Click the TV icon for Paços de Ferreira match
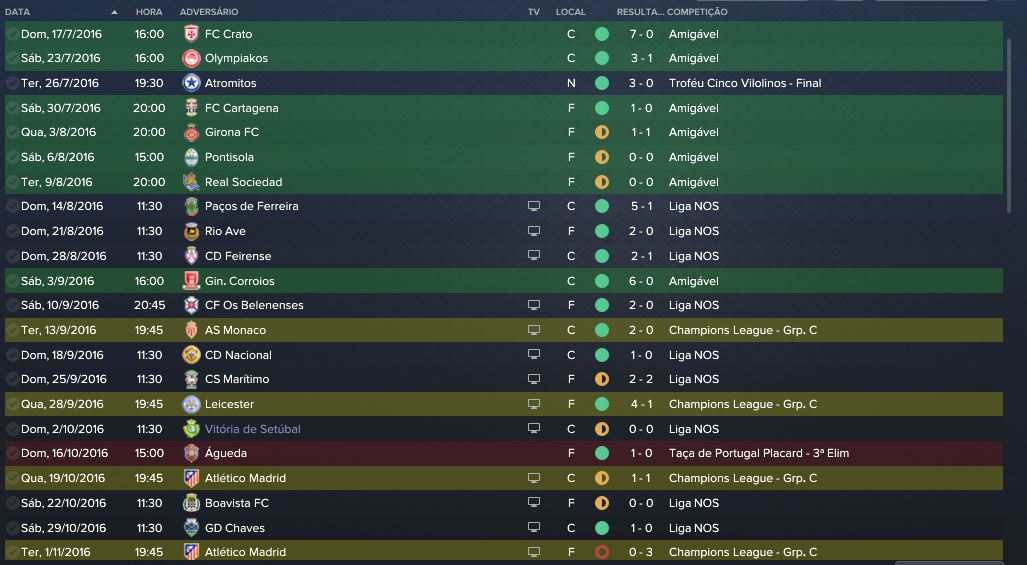Screen dimensions: 1027x565 point(534,206)
